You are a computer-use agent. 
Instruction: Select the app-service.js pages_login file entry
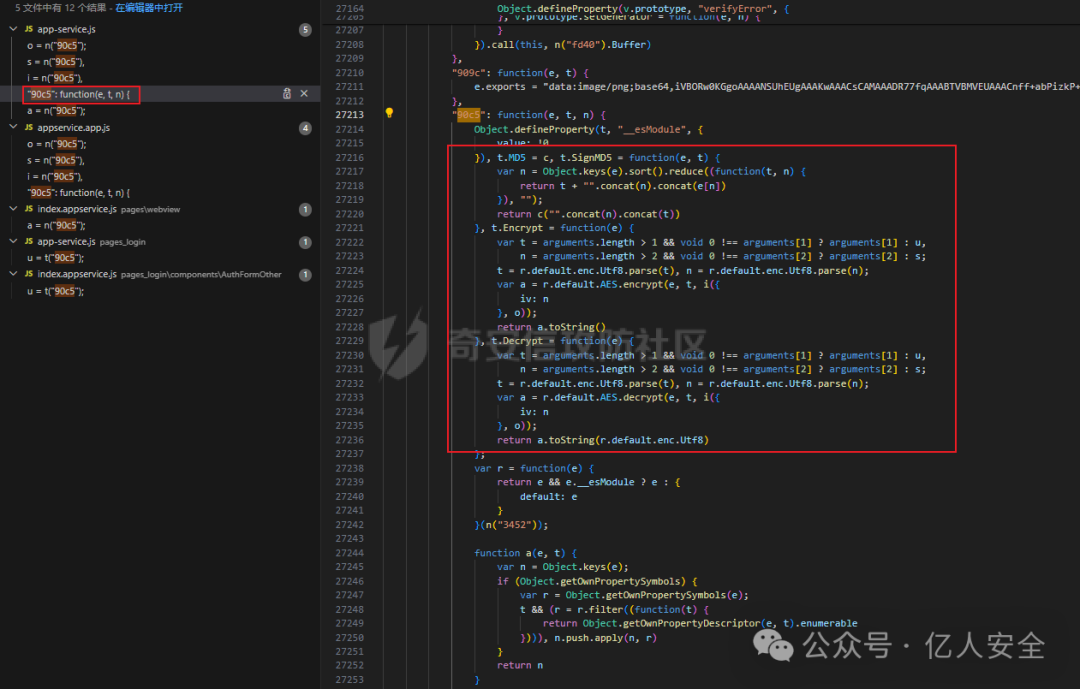point(66,242)
